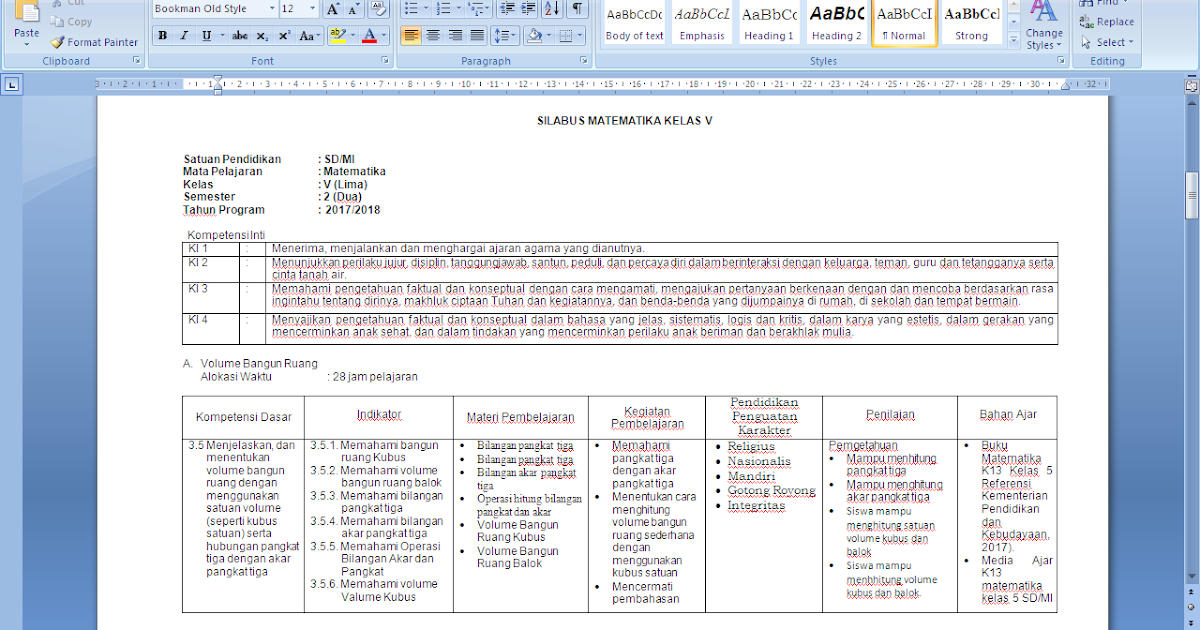Apply the Heading 2 style
This screenshot has height=630, width=1200.
[x=837, y=24]
